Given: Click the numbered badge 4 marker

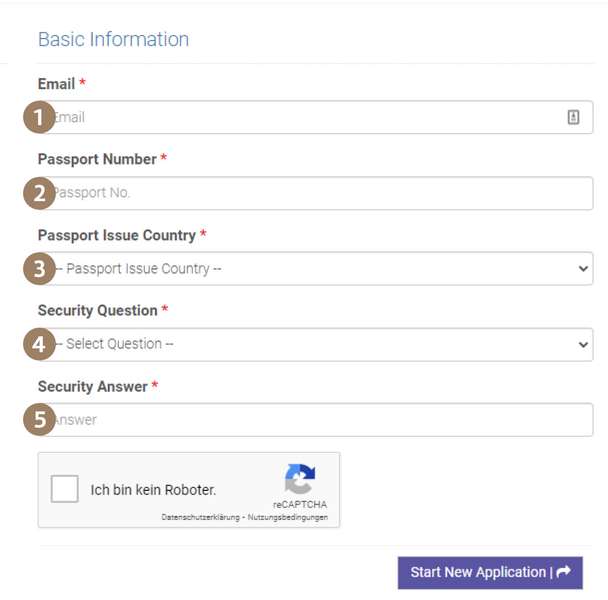Looking at the screenshot, I should coord(39,345).
